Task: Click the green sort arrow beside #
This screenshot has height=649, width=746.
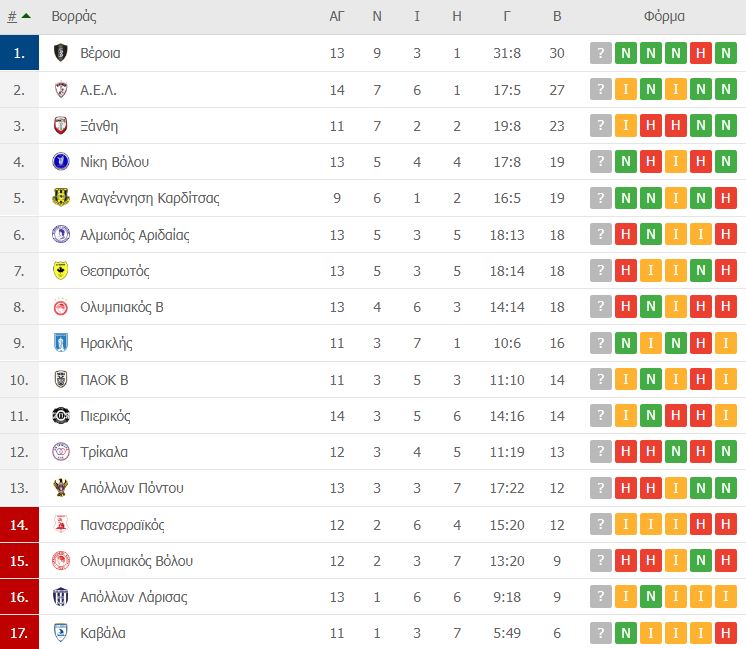Action: (26, 16)
